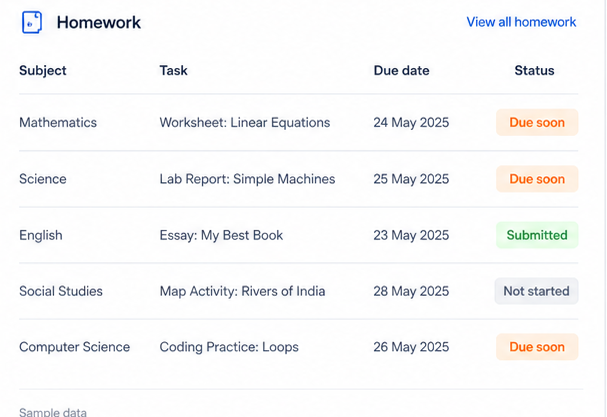Sort by the Due date header
607x417 pixels.
point(401,70)
